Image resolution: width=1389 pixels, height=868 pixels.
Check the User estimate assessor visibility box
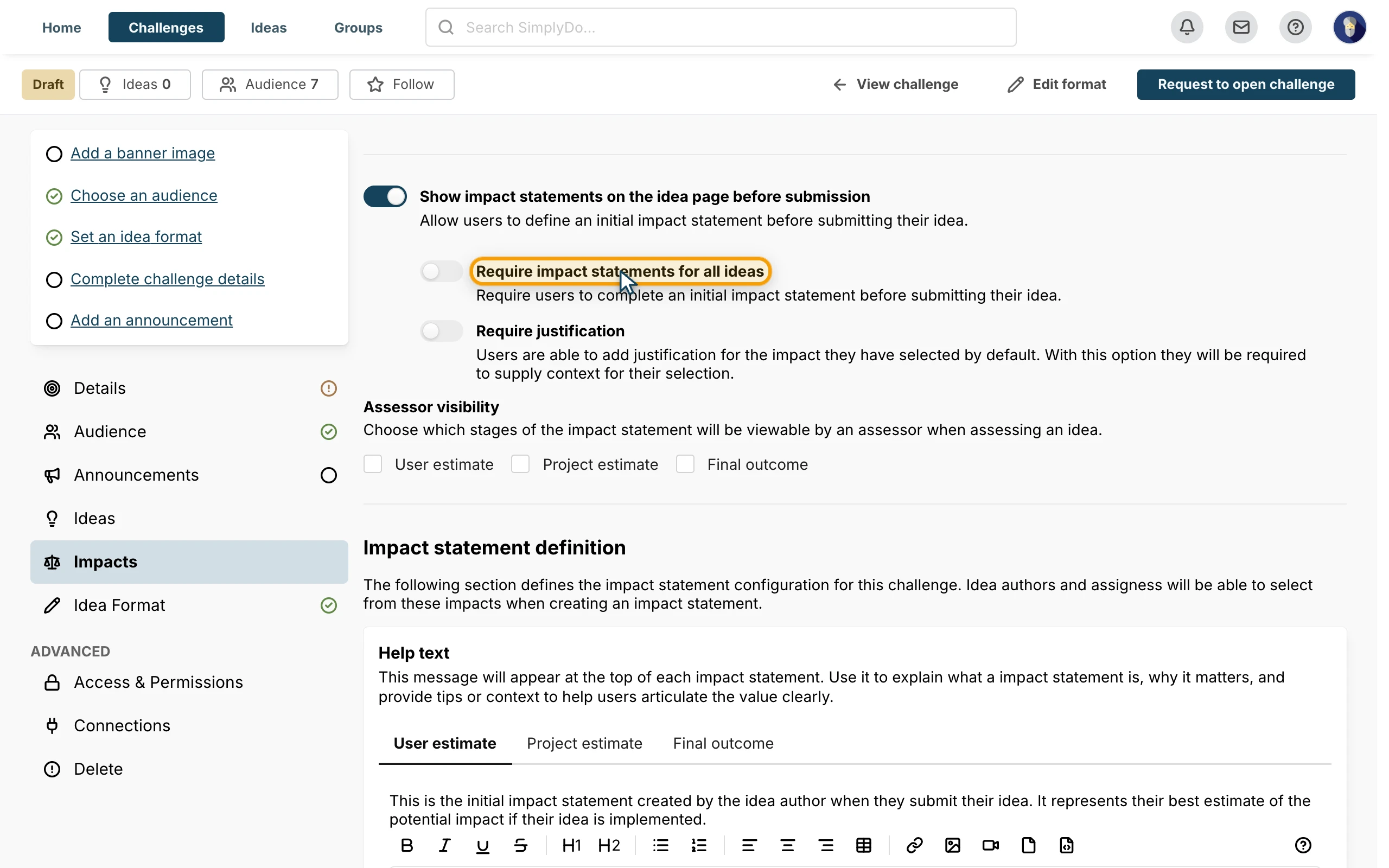373,464
